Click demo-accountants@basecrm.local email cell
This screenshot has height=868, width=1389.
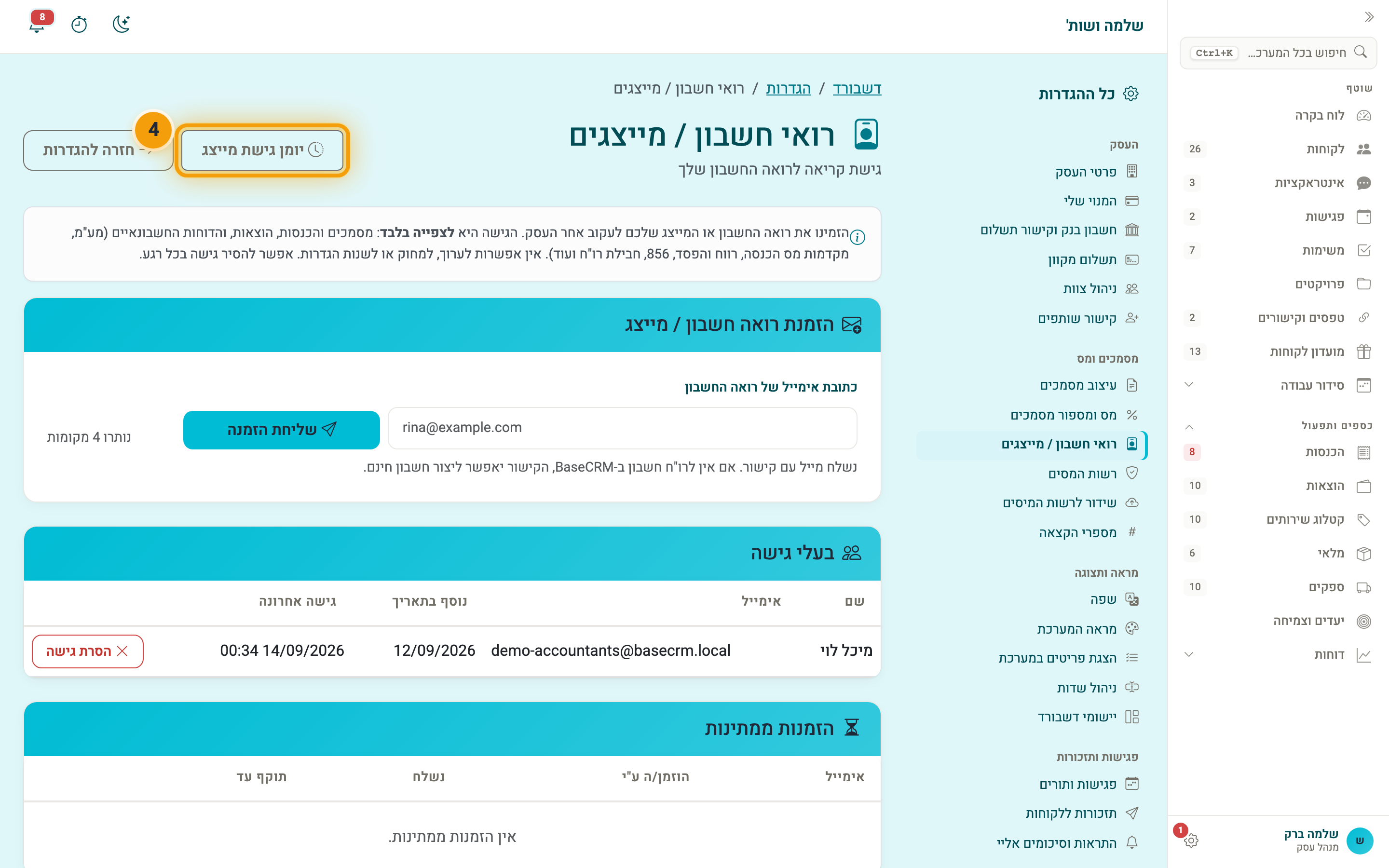coord(611,651)
